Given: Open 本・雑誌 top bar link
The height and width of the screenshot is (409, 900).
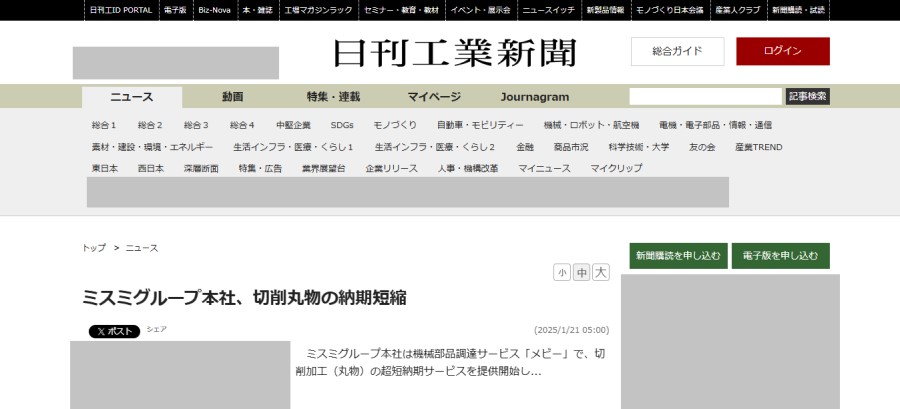Looking at the screenshot, I should [x=257, y=10].
